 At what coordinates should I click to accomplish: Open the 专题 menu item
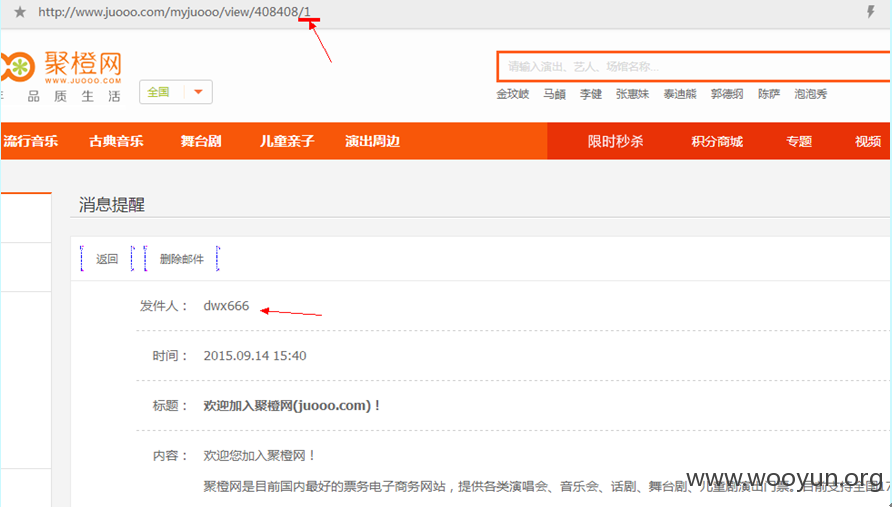(799, 142)
